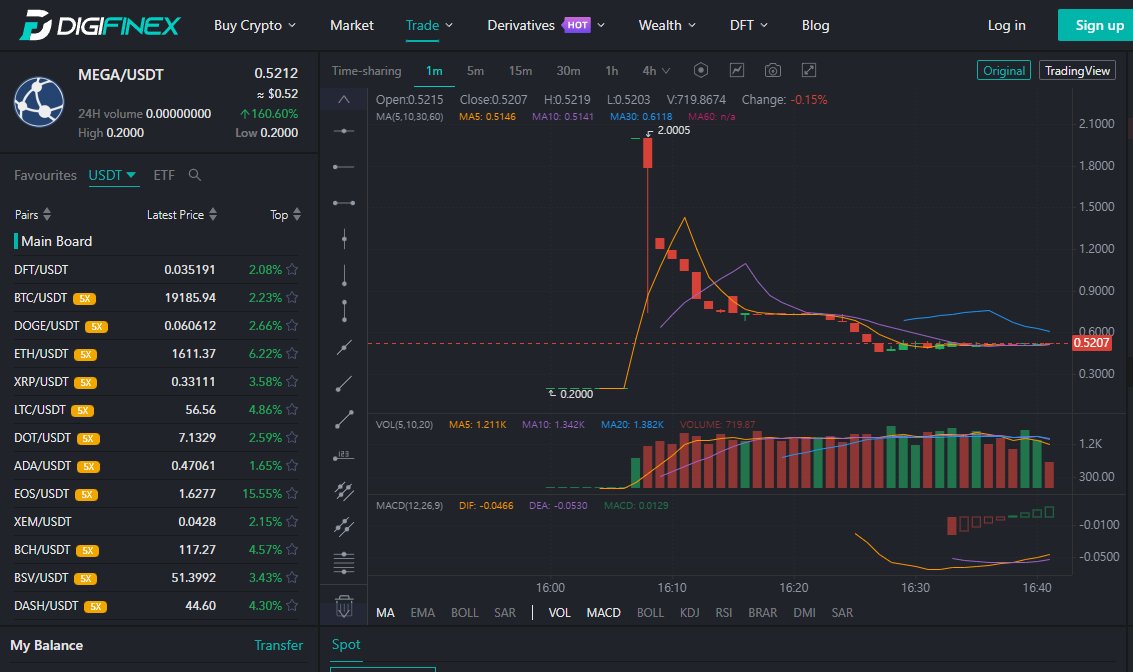This screenshot has height=672, width=1133.
Task: Open the Blog page
Action: pos(815,25)
